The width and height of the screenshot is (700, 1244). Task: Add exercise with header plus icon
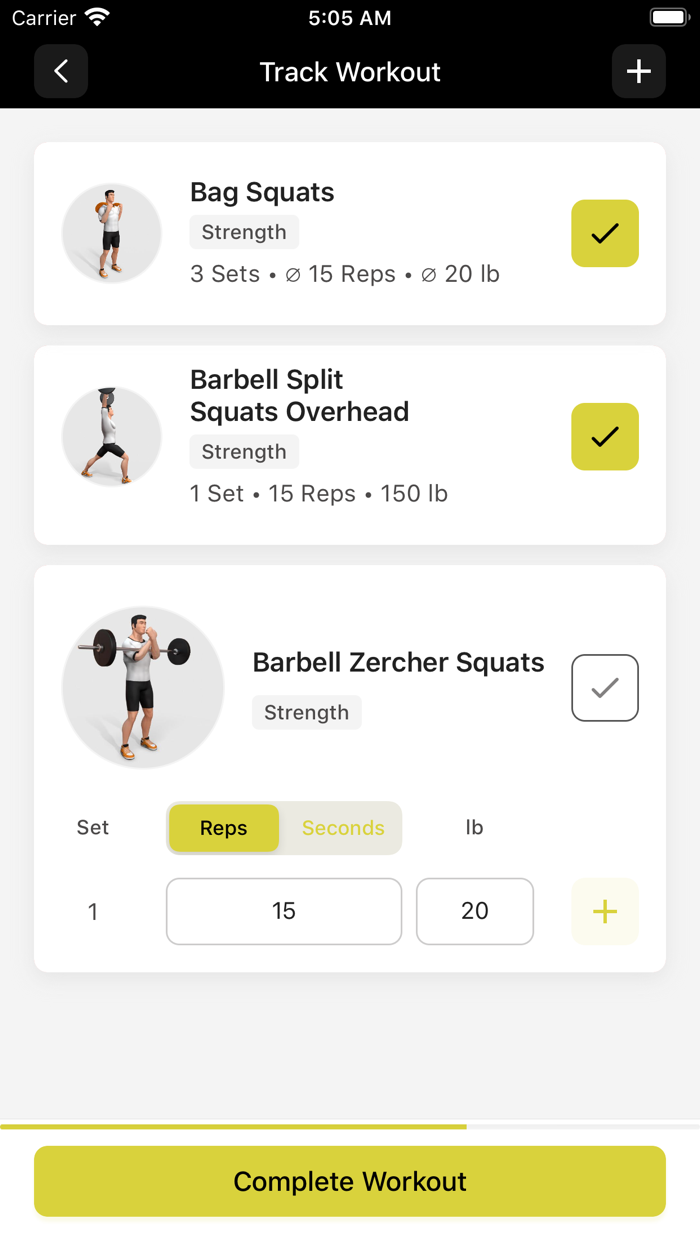[x=638, y=72]
